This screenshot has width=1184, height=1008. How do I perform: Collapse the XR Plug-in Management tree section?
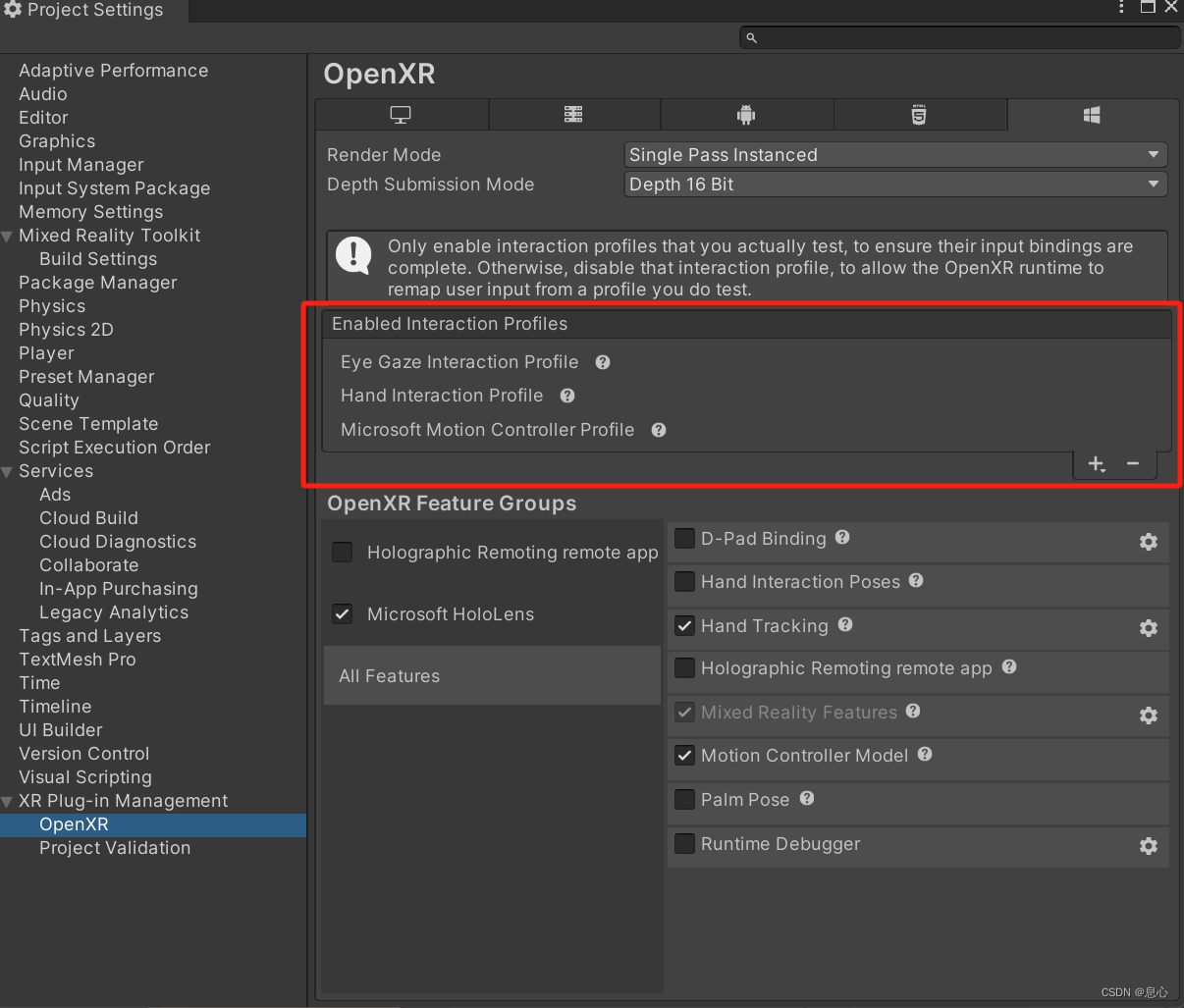7,801
